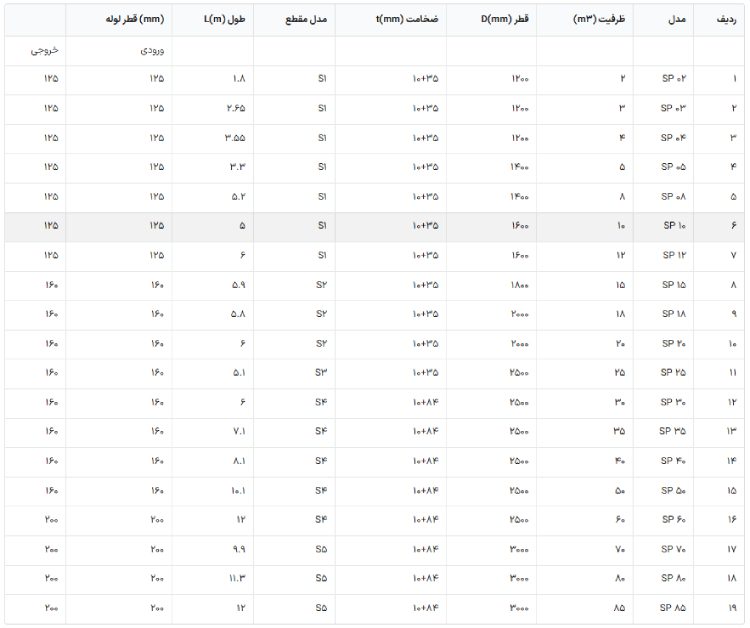Click the SP 25 model cell
Screen dimensions: 750x628
click(663, 373)
